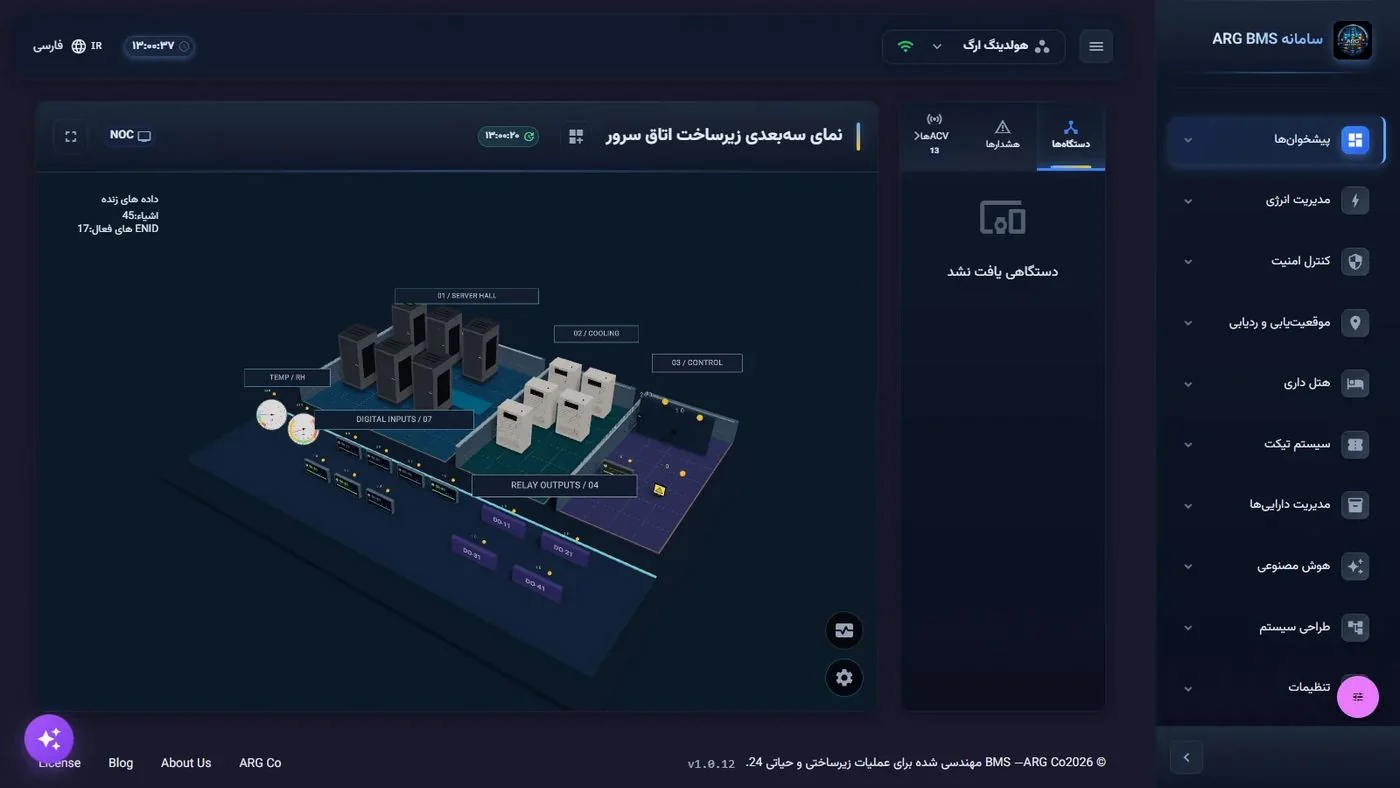
Task: Open the 3D scene settings gear
Action: coord(844,678)
